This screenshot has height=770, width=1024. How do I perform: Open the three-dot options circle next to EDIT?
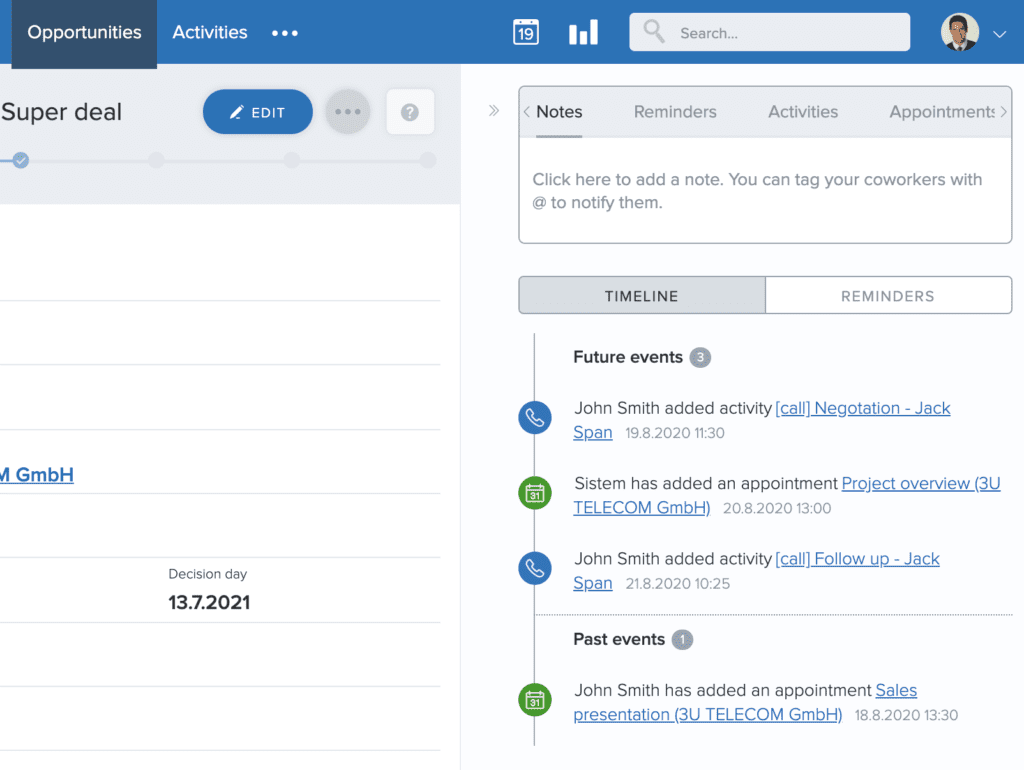[x=347, y=112]
